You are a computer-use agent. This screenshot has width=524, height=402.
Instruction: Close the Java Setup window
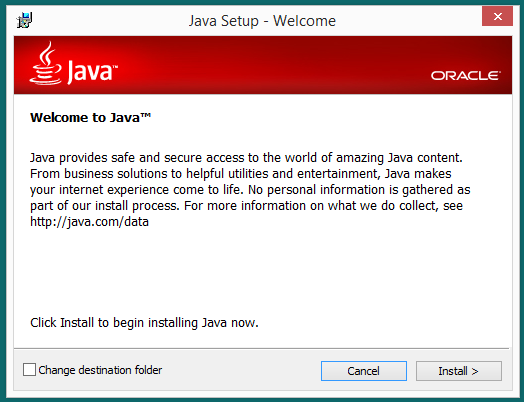pyautogui.click(x=497, y=16)
